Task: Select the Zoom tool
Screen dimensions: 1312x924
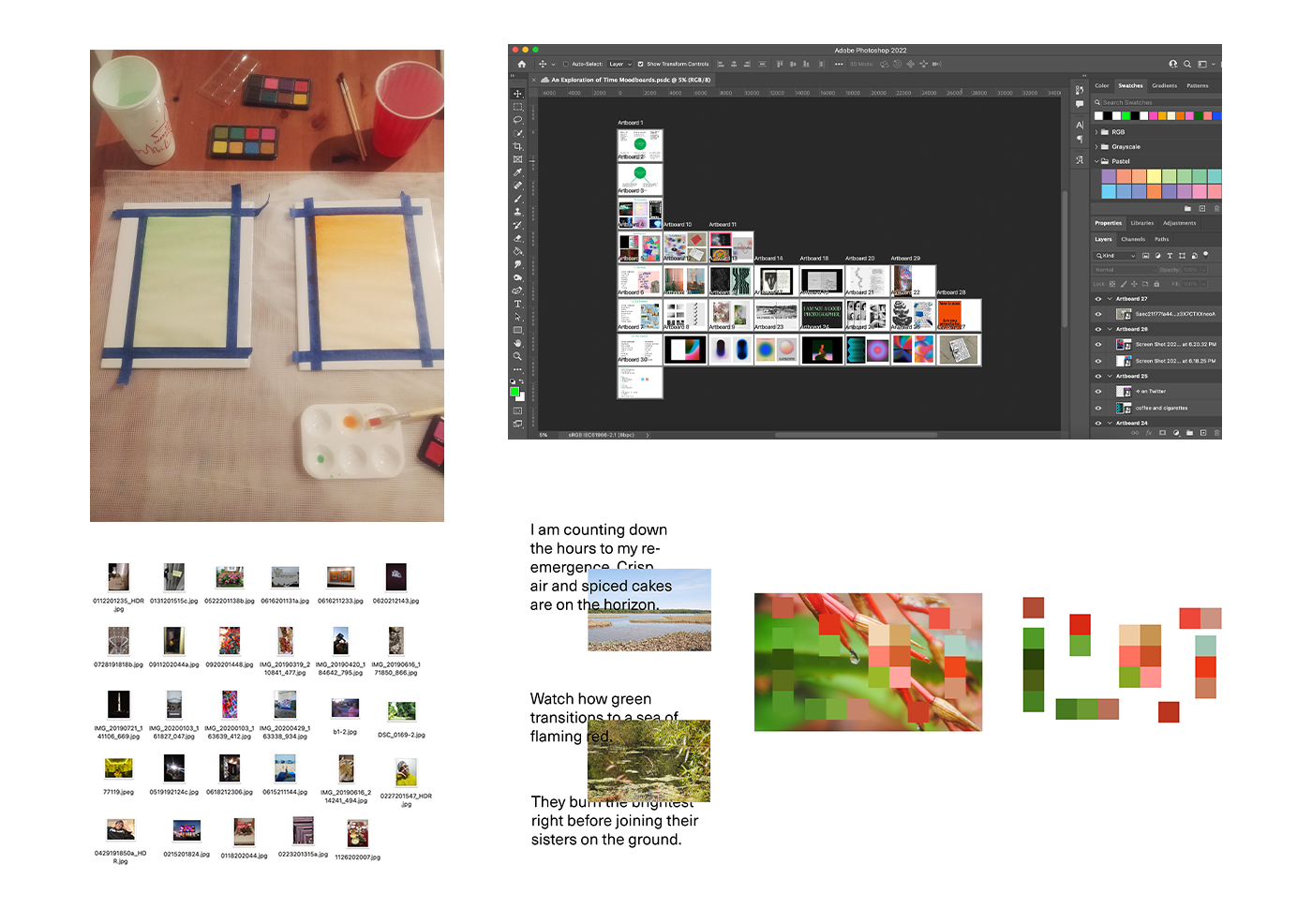Action: click(517, 356)
